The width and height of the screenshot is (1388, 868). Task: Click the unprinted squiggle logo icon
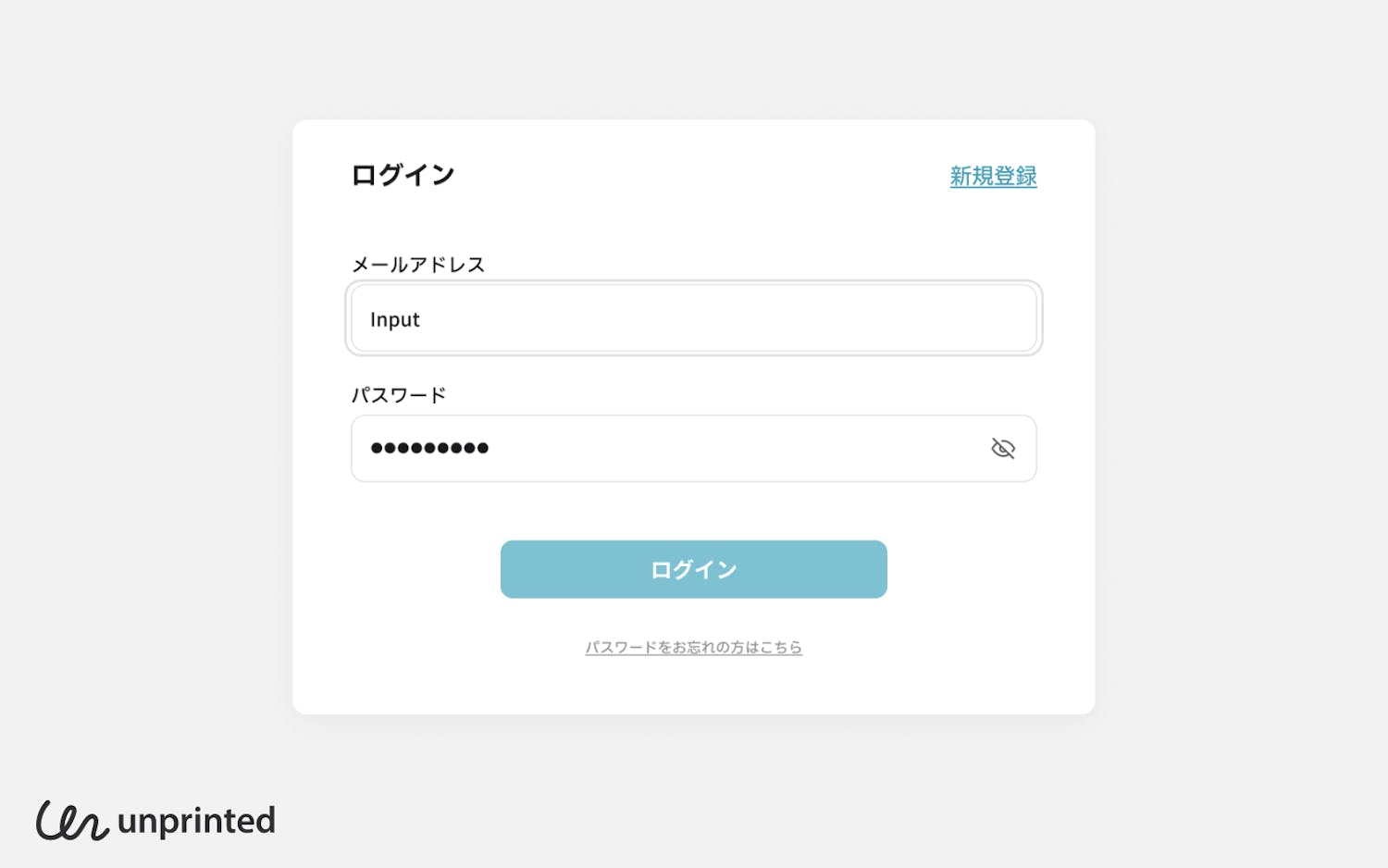click(71, 821)
